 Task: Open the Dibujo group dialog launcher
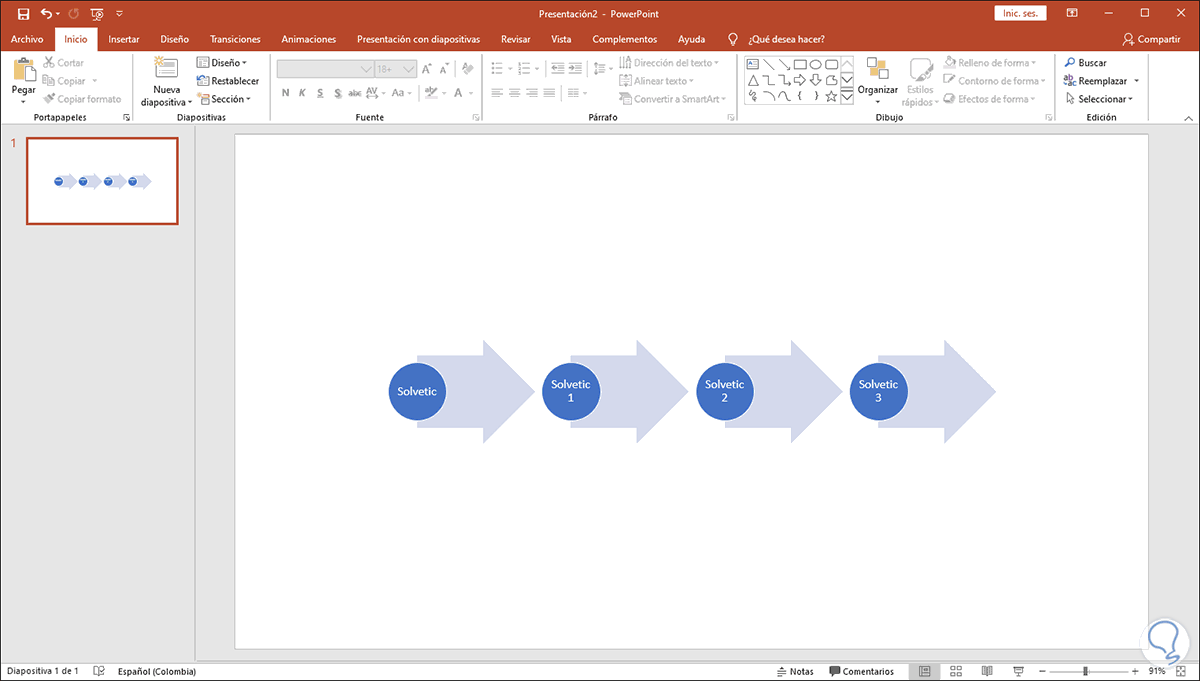tap(1048, 118)
